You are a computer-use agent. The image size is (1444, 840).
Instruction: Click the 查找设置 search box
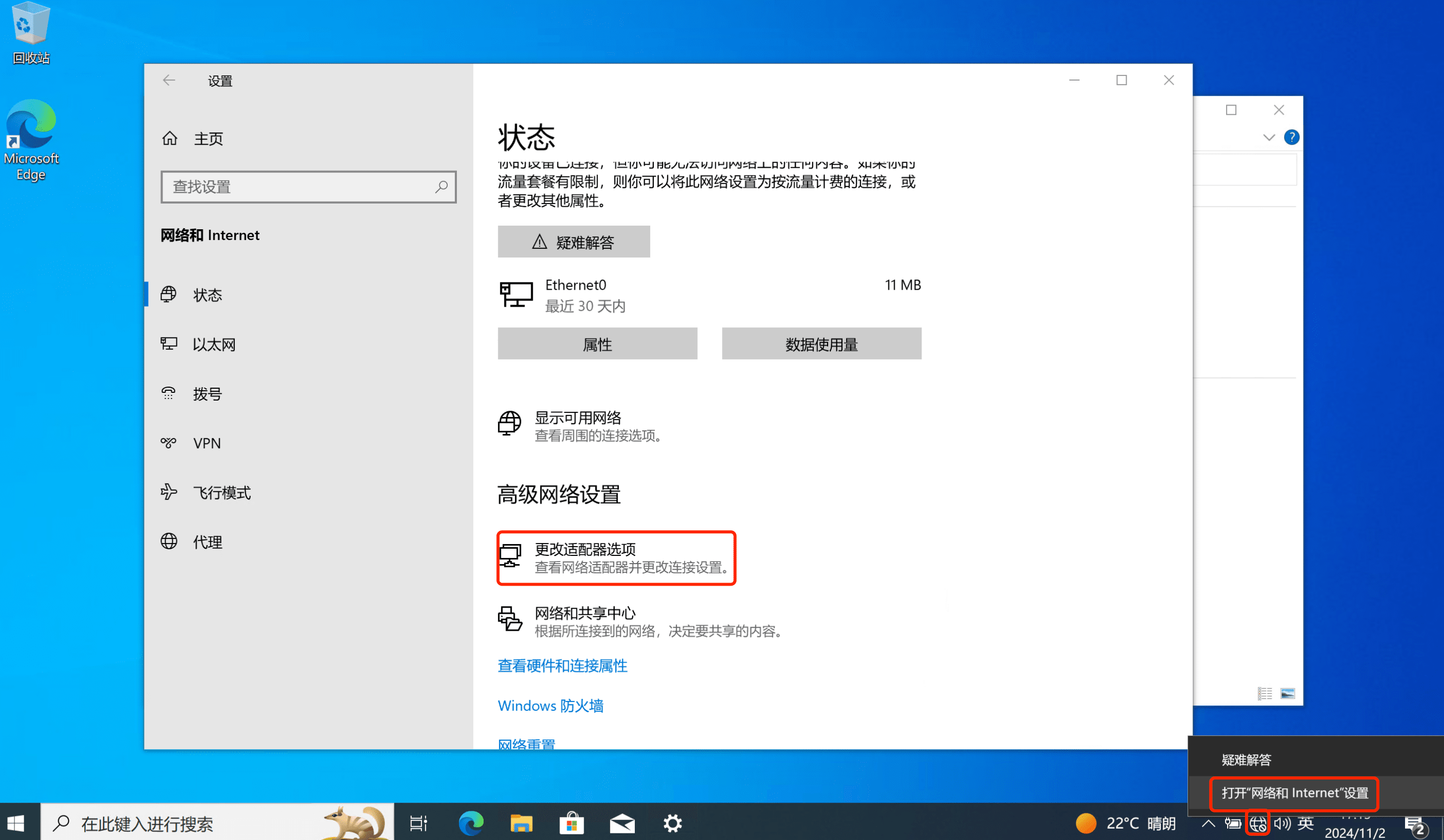click(x=308, y=187)
